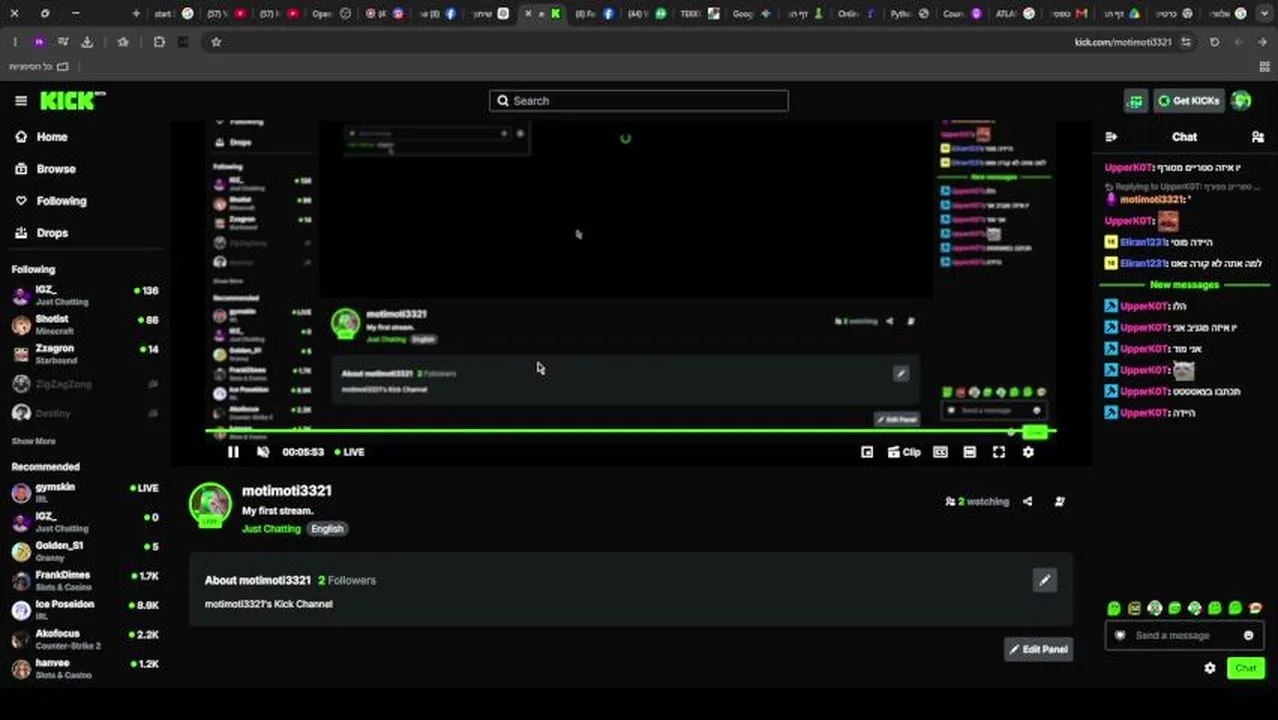Click New messages divider in chat
Viewport: 1278px width, 720px height.
pos(1184,285)
